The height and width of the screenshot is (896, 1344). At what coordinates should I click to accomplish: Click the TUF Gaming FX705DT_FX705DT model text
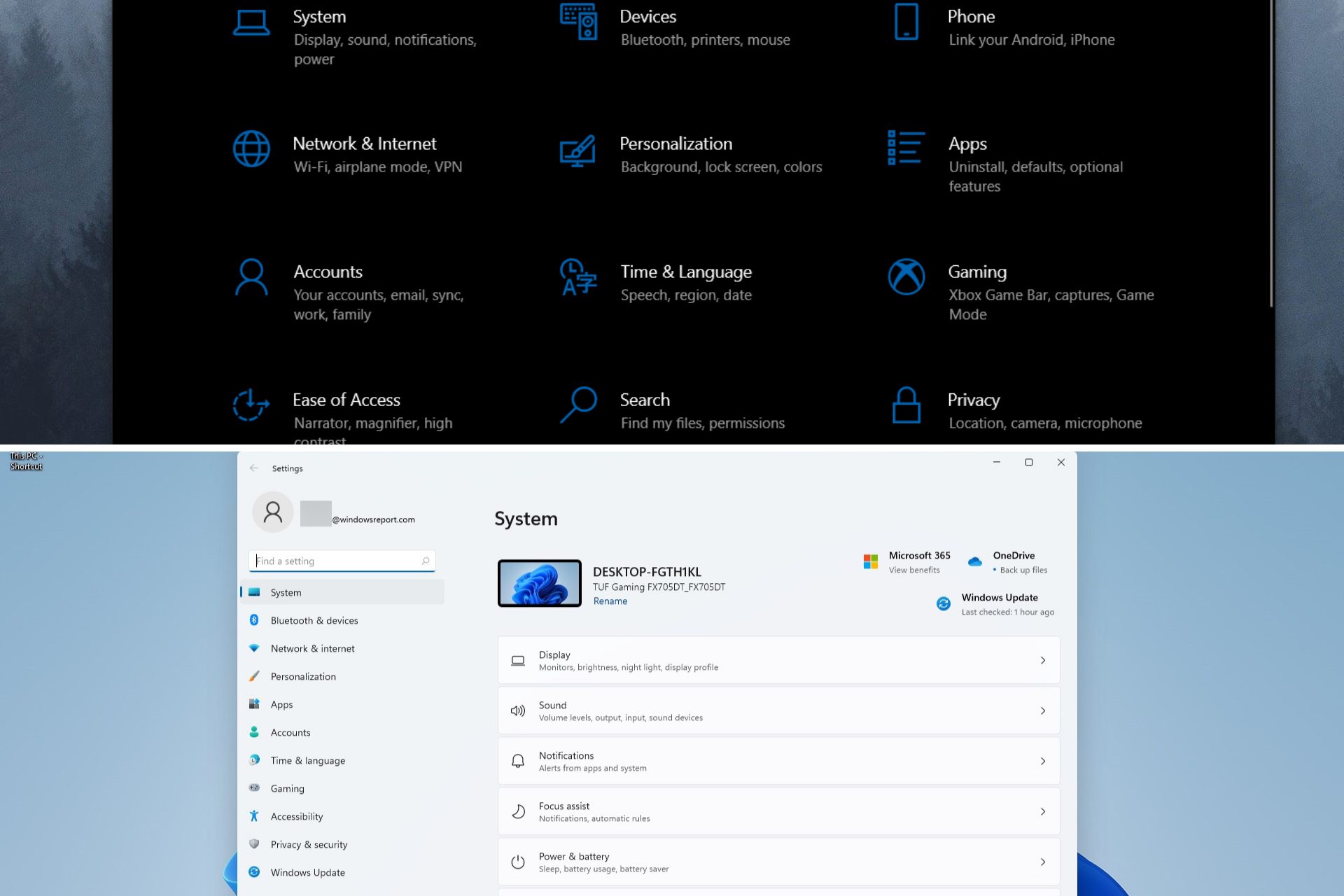[659, 587]
